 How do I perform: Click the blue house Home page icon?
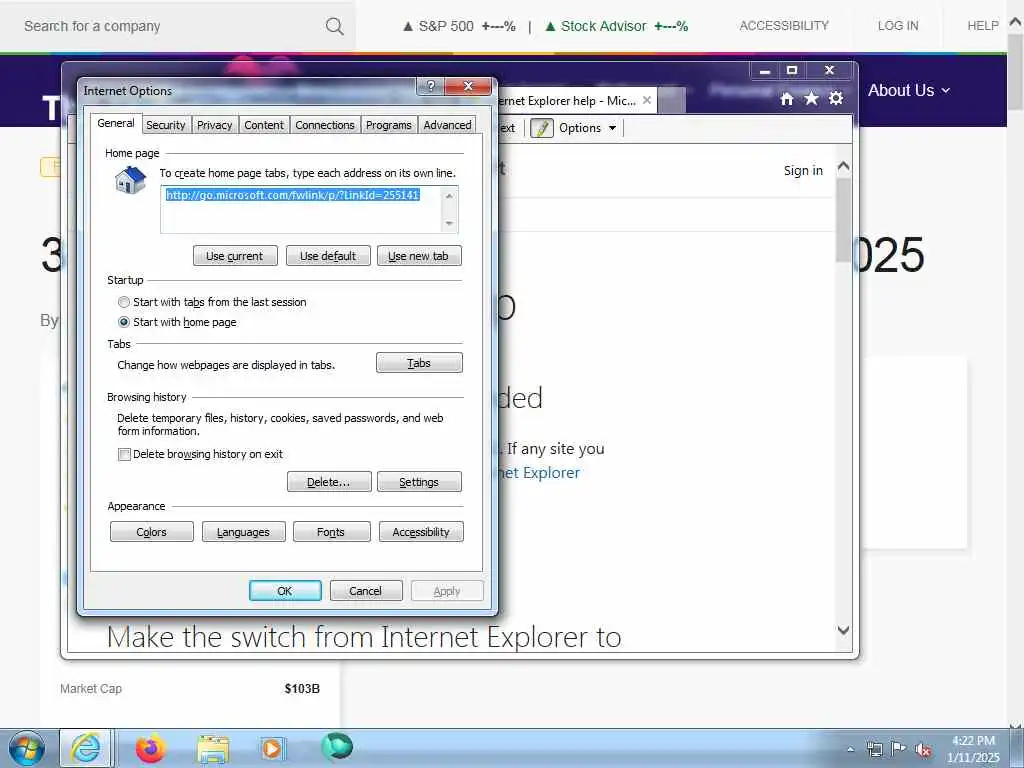pyautogui.click(x=131, y=180)
